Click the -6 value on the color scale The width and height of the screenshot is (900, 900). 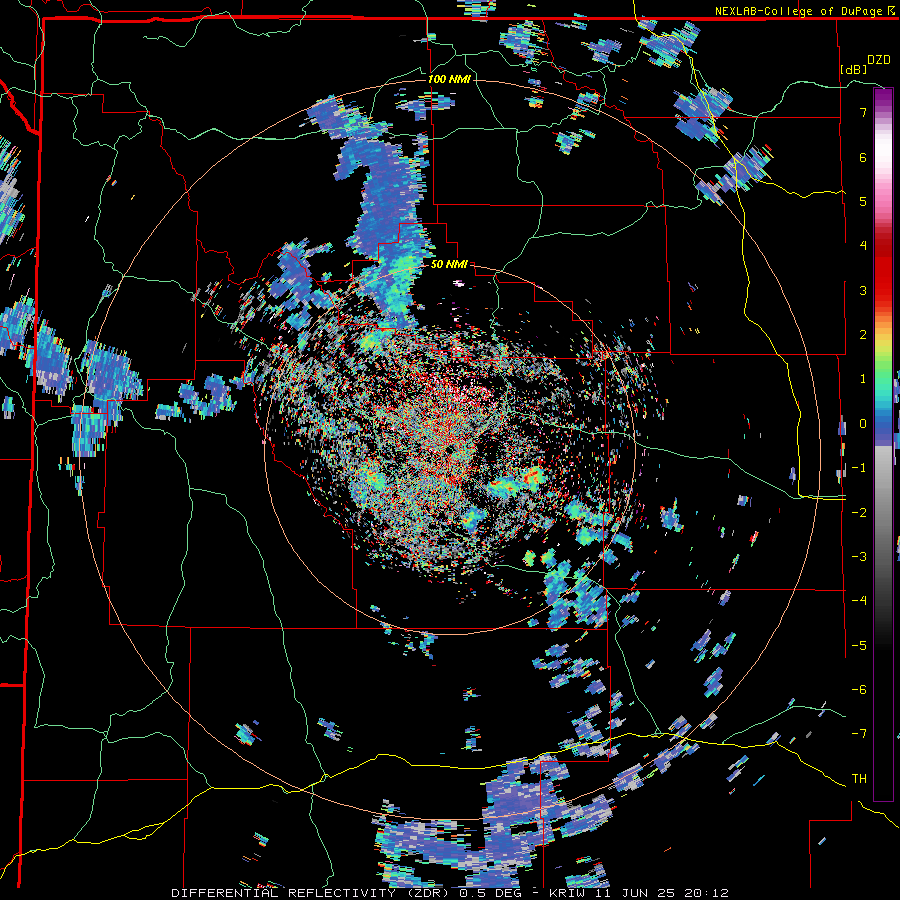(859, 690)
